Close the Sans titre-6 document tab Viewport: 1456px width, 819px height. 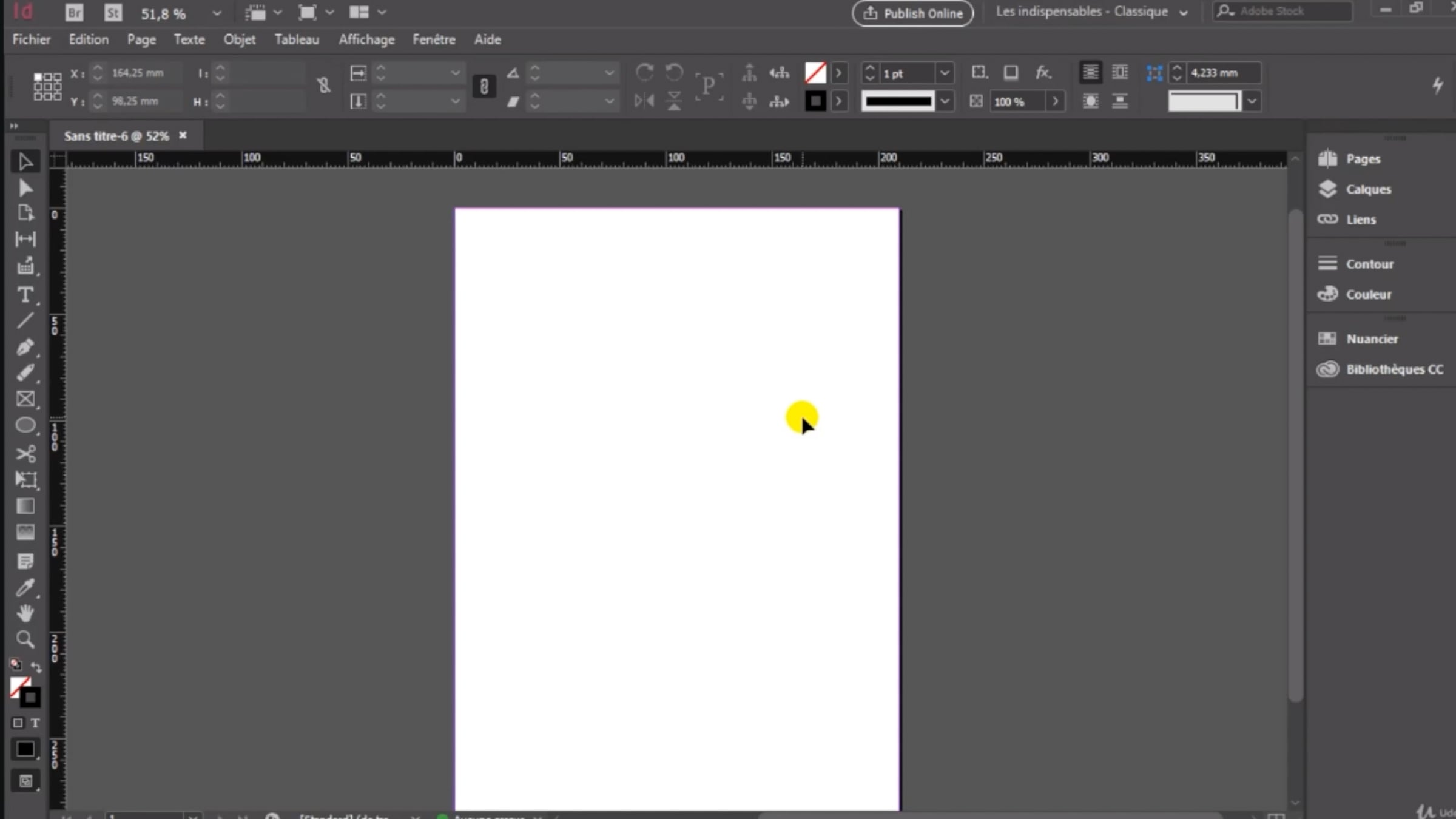point(183,135)
